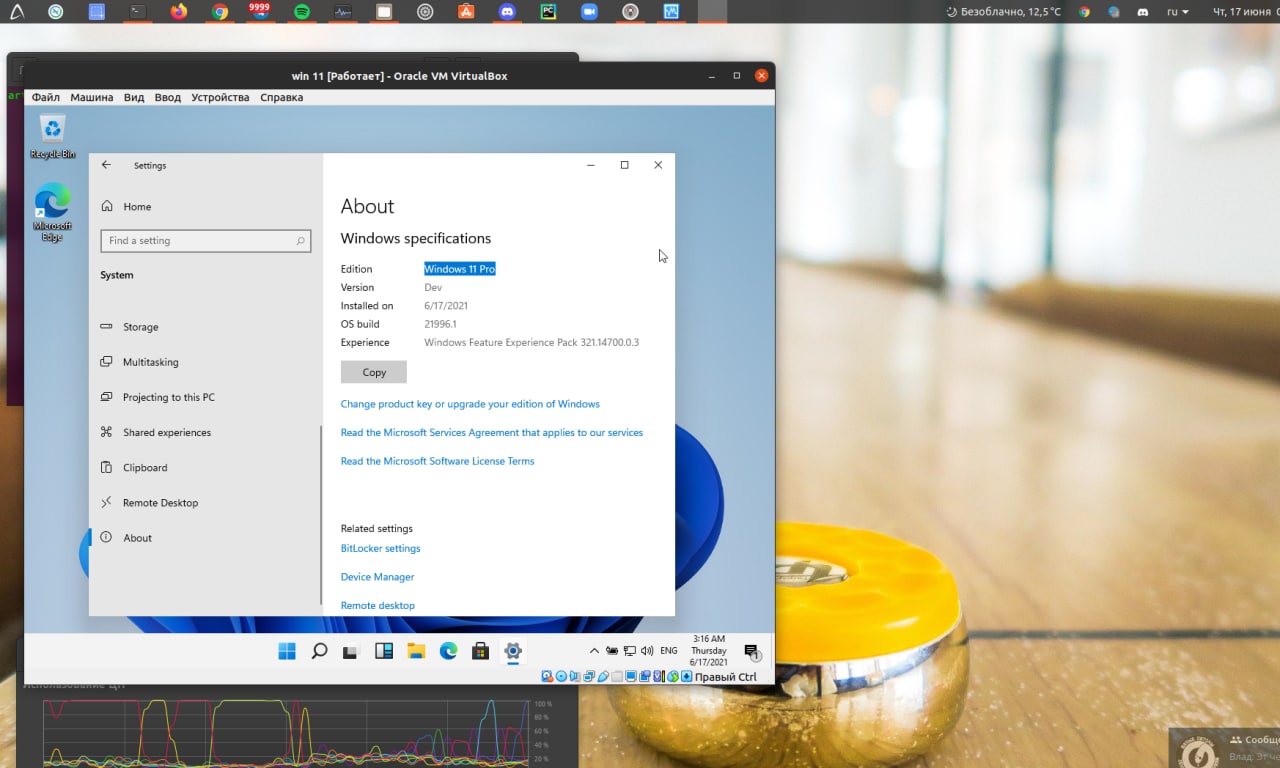
Task: Click the OS build value 21996.1
Action: tap(440, 324)
